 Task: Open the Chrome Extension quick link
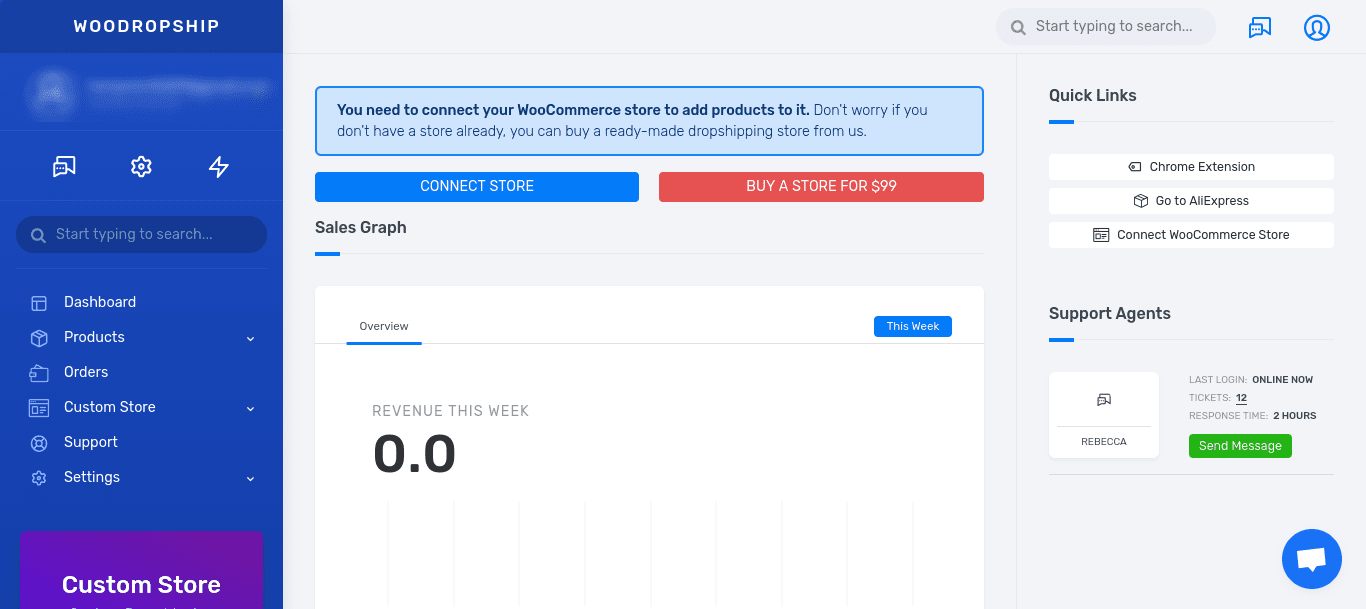(x=1191, y=167)
